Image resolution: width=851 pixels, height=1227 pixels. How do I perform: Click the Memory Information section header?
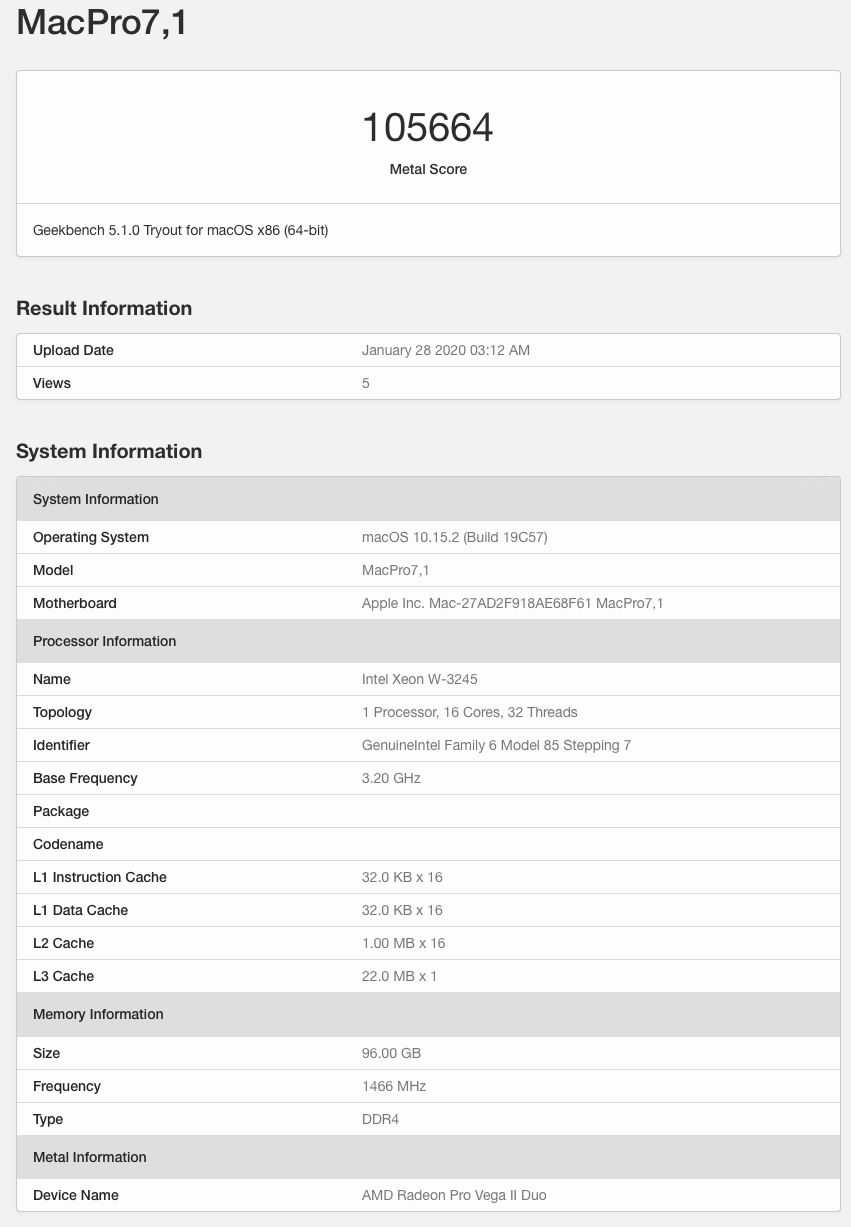coord(428,1014)
